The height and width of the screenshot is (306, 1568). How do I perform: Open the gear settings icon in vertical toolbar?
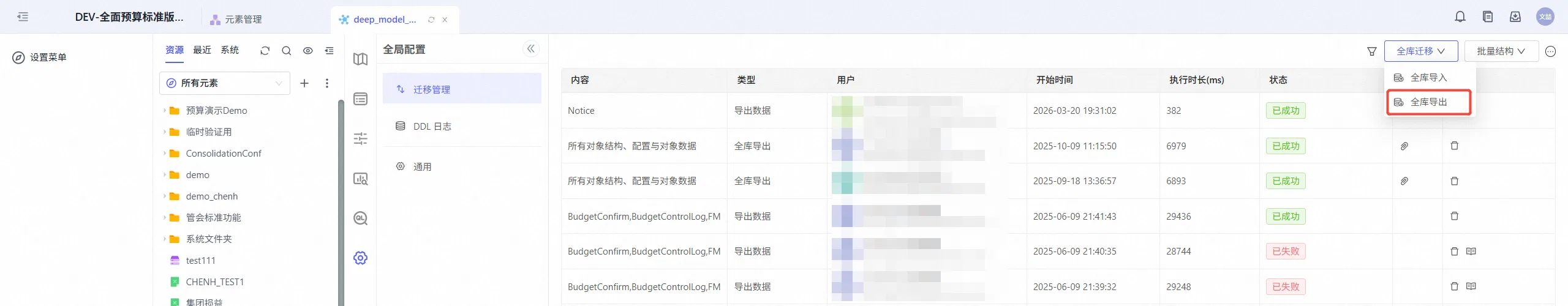pos(361,258)
